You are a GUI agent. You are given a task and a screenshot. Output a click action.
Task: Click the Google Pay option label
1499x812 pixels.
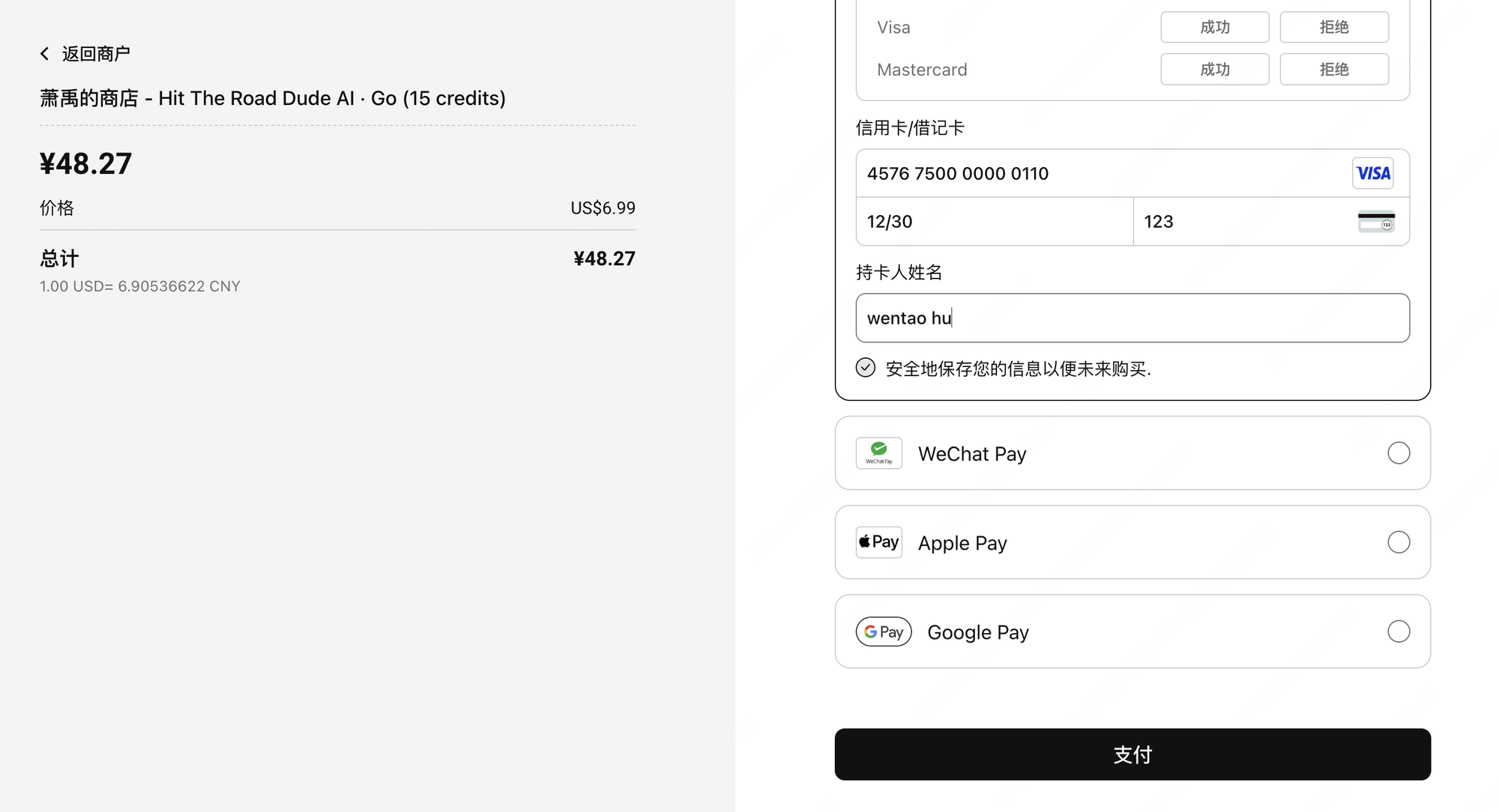[978, 632]
